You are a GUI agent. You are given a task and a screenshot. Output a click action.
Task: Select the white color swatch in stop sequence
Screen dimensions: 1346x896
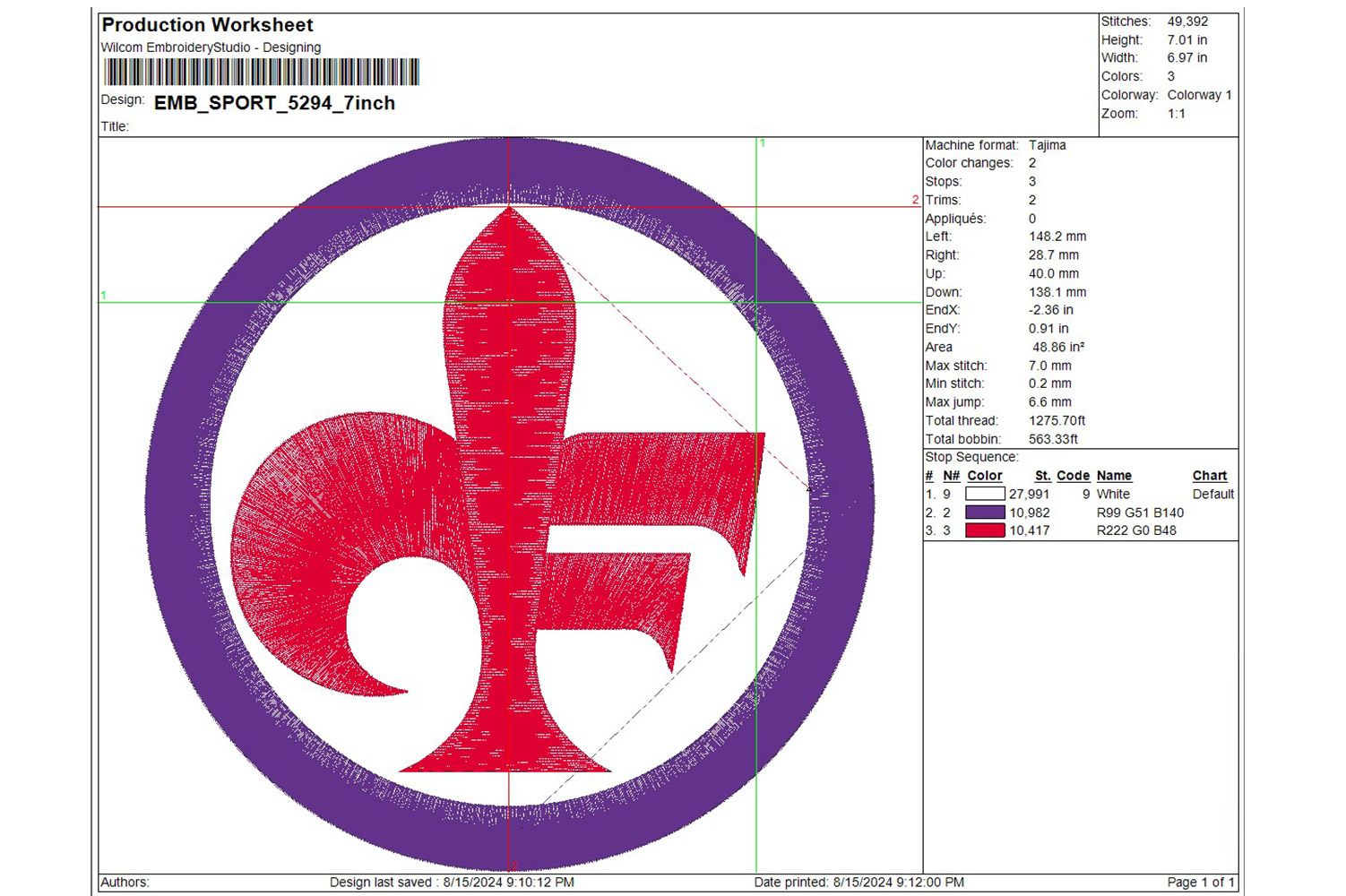click(984, 494)
